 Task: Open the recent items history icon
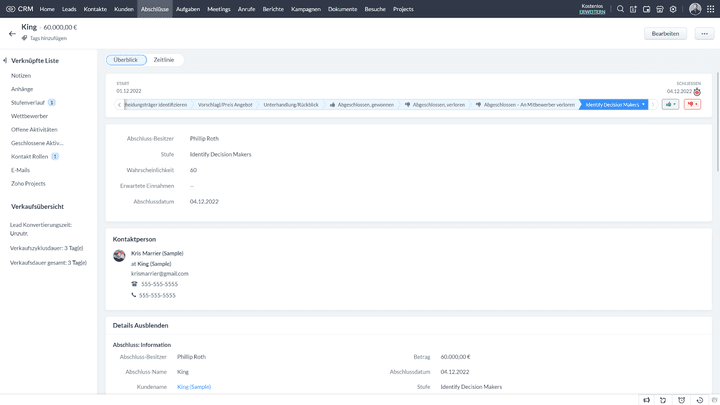click(699, 399)
